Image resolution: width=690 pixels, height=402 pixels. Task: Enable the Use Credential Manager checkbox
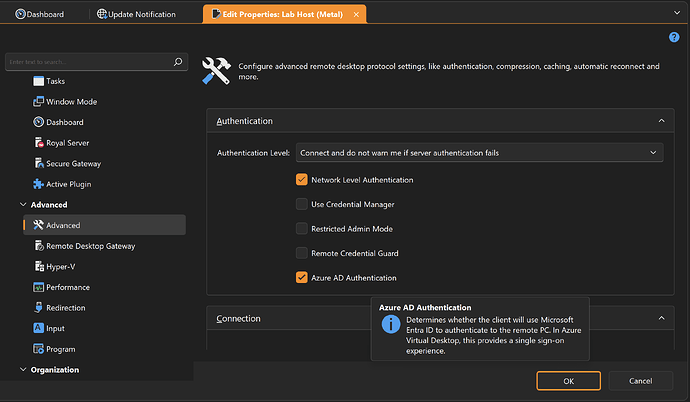(x=302, y=204)
